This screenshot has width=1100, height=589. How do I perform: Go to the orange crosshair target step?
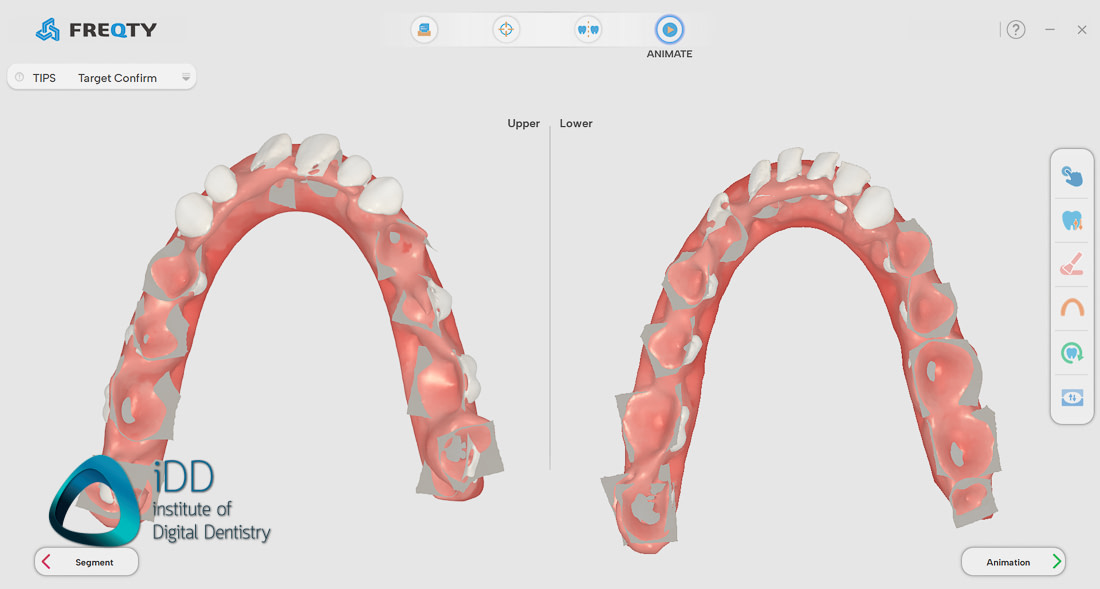[506, 30]
